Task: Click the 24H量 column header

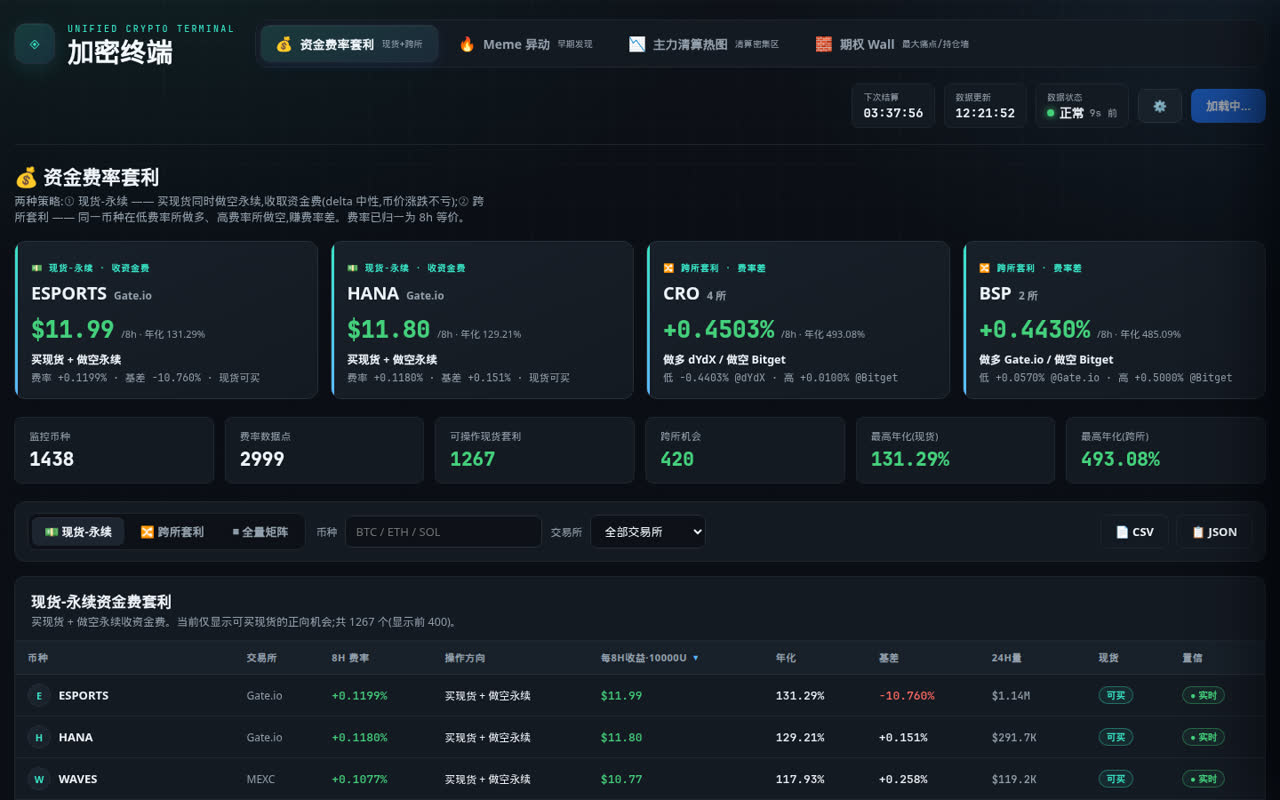Action: click(x=1007, y=658)
